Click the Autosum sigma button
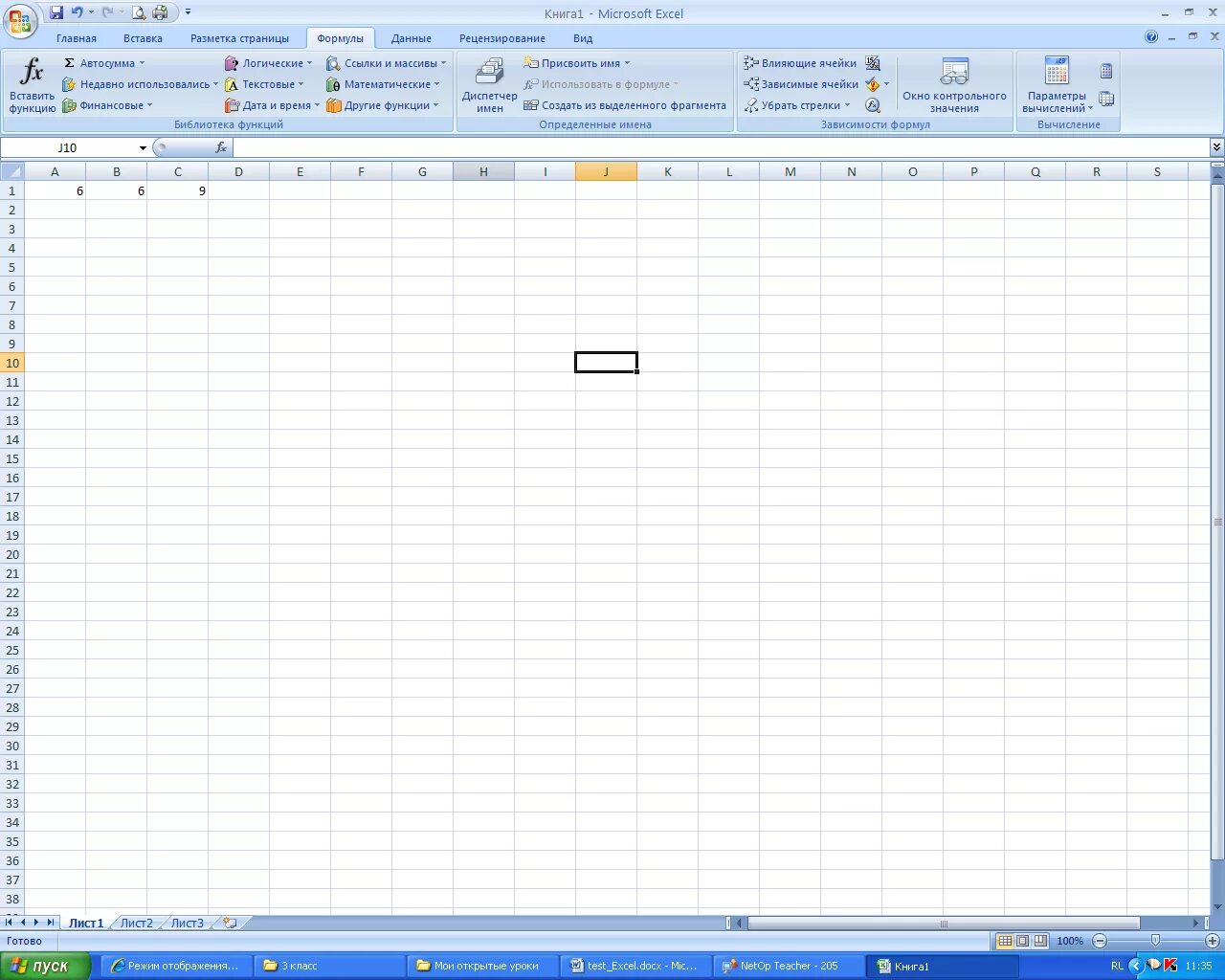 pyautogui.click(x=103, y=63)
